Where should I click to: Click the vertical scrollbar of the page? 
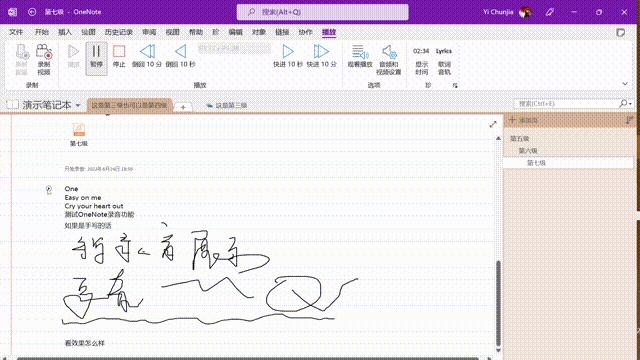[498, 304]
